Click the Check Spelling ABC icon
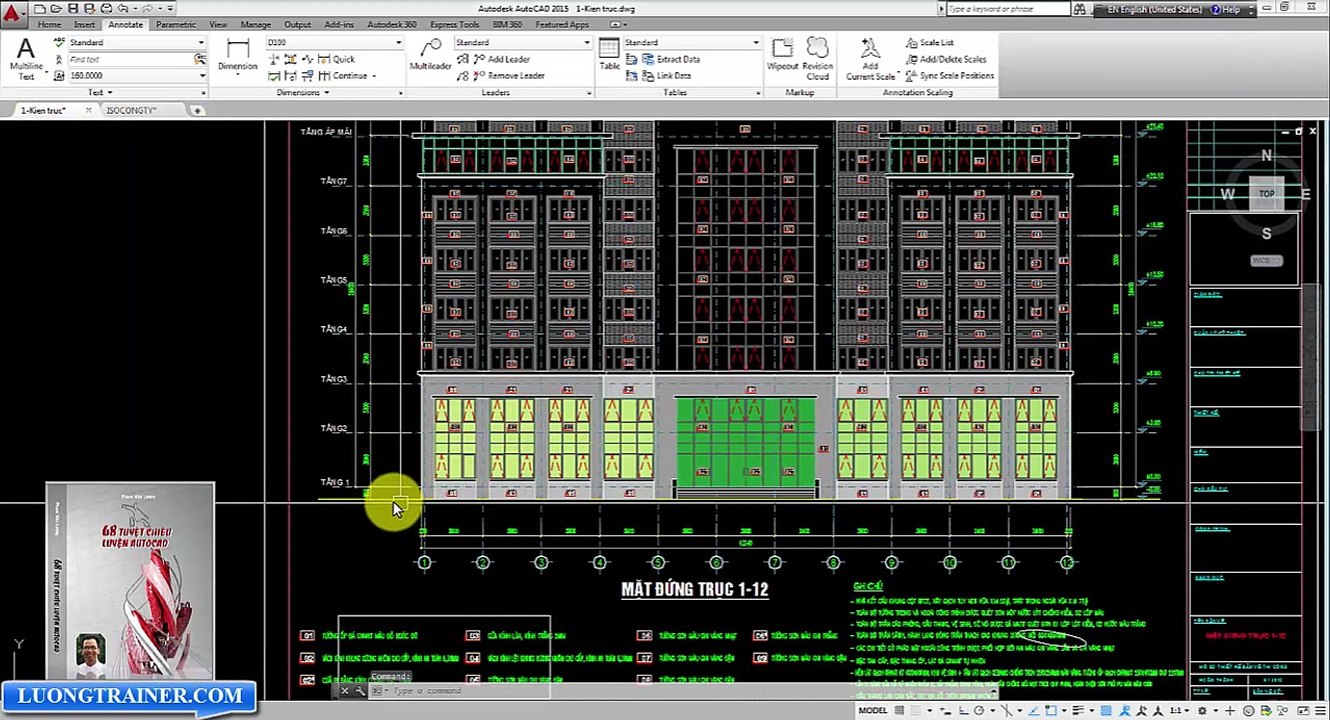The width and height of the screenshot is (1330, 720). coord(59,43)
